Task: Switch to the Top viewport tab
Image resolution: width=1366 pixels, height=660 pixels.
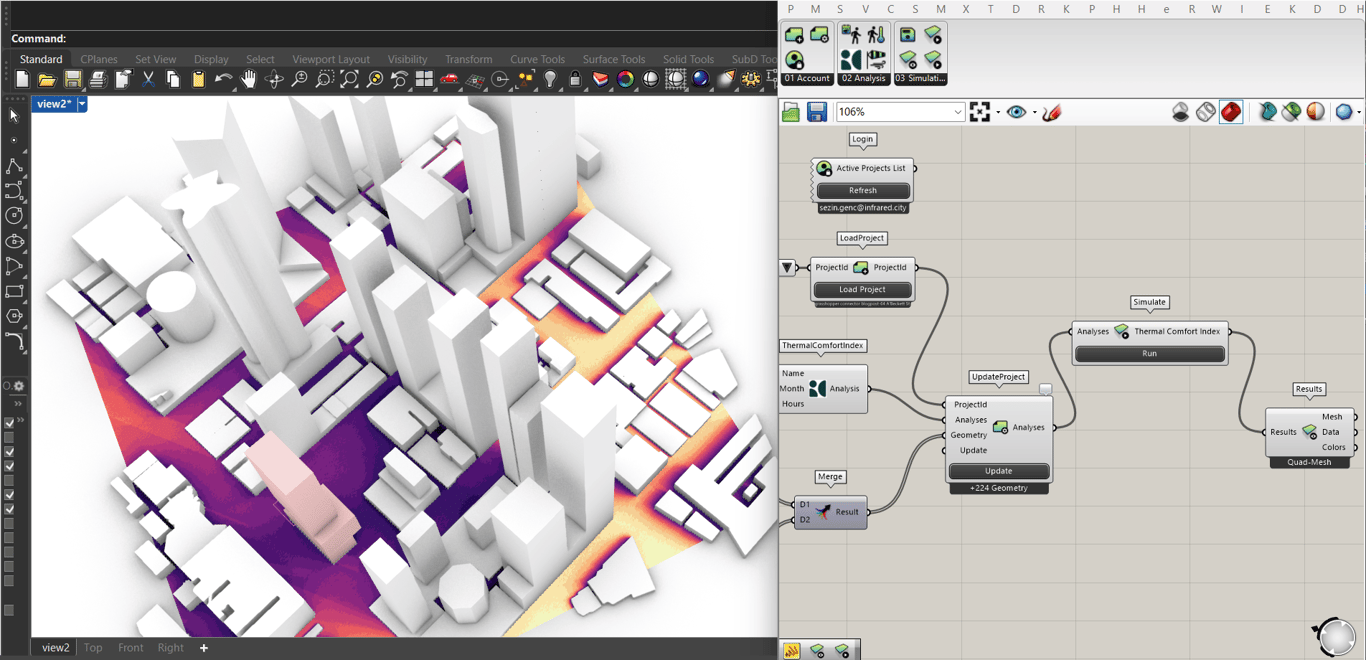Action: pyautogui.click(x=93, y=648)
